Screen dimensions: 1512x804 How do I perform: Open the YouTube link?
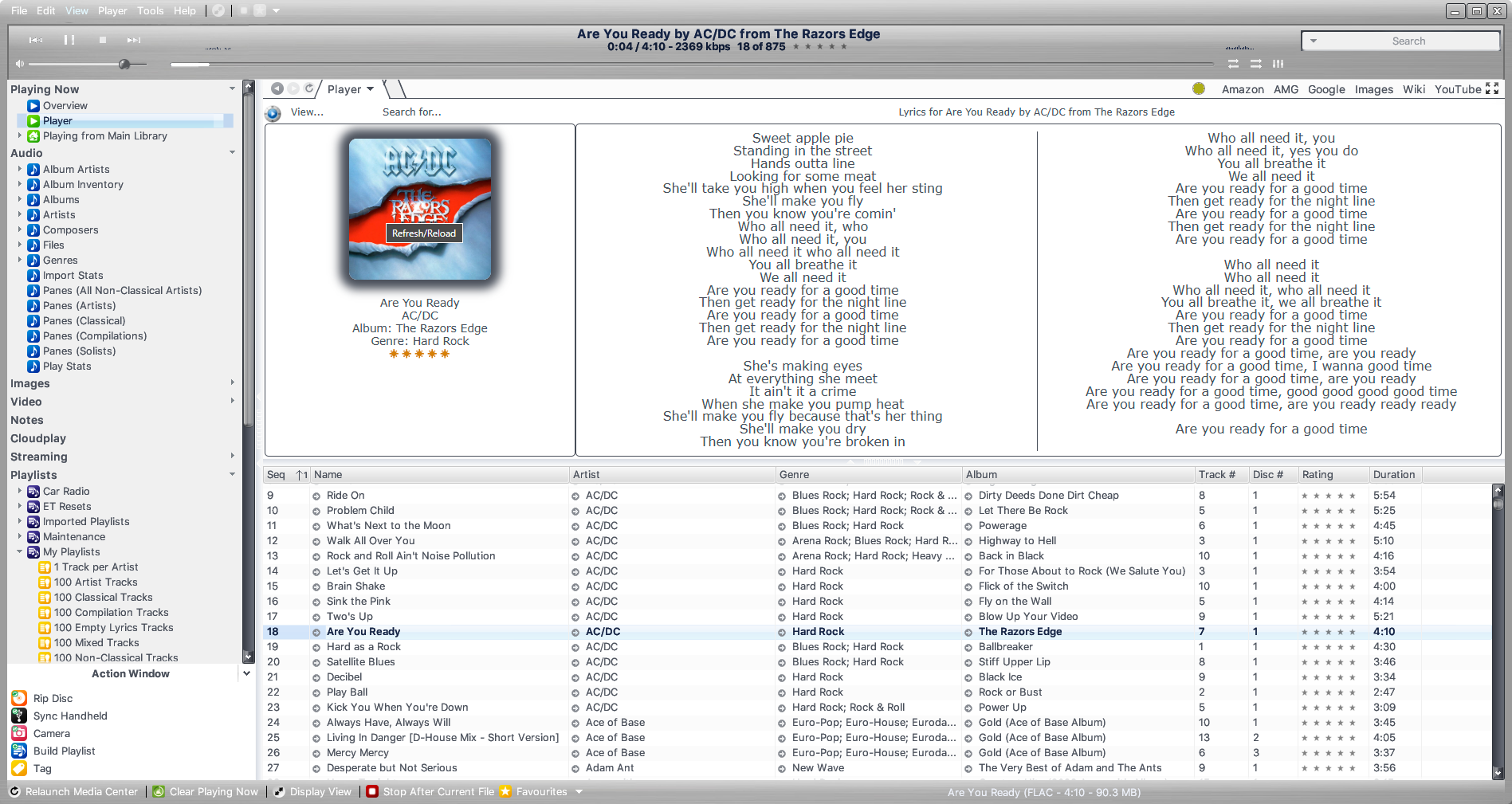point(1458,89)
